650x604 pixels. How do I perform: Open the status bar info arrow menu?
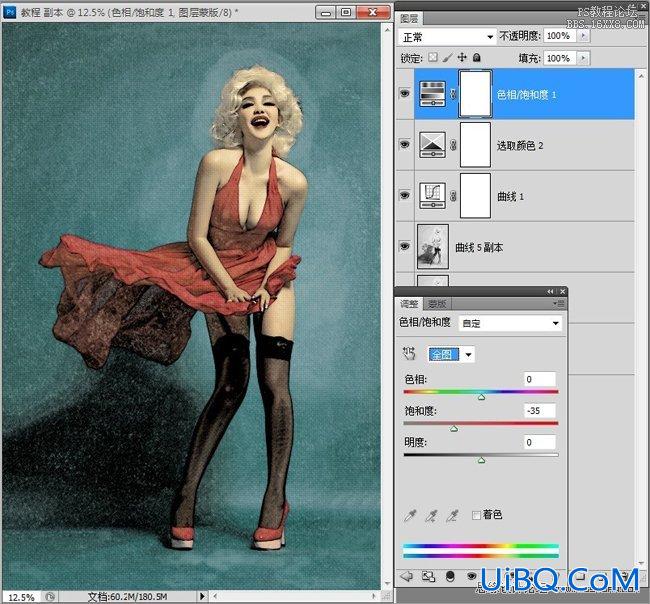(202, 597)
